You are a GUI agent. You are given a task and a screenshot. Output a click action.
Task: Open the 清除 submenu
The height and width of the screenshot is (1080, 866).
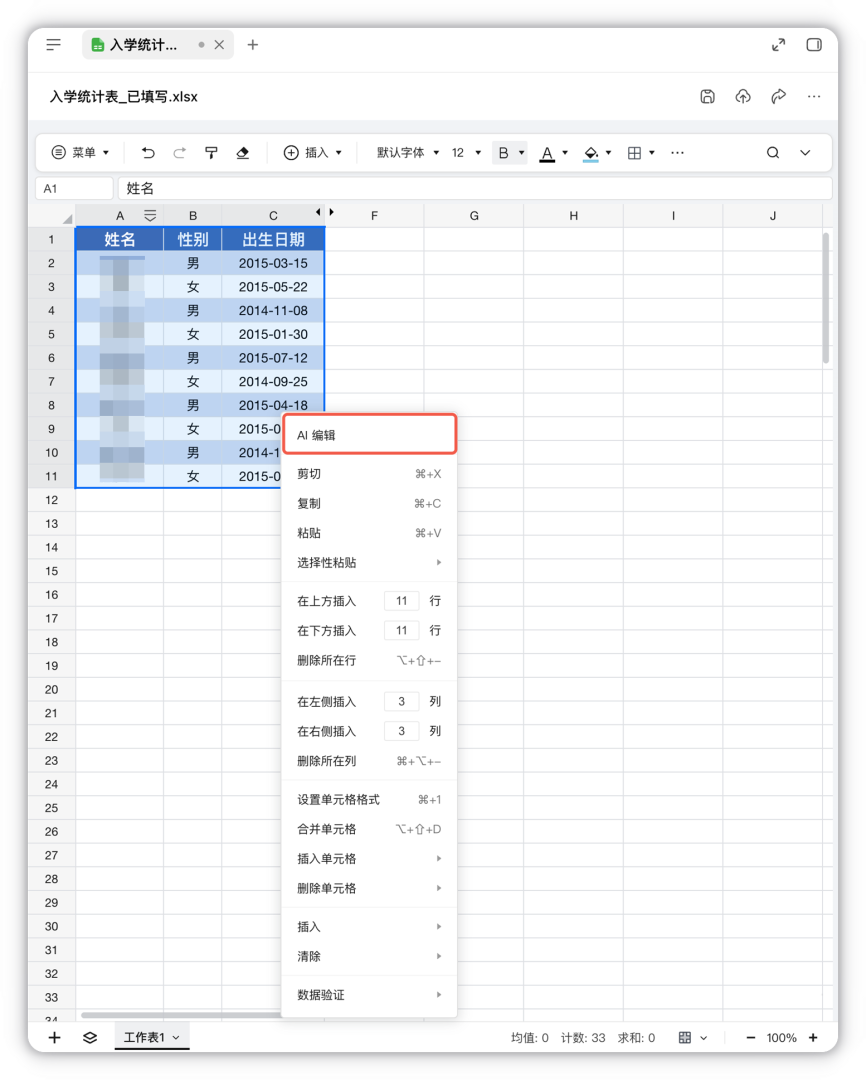coord(370,957)
